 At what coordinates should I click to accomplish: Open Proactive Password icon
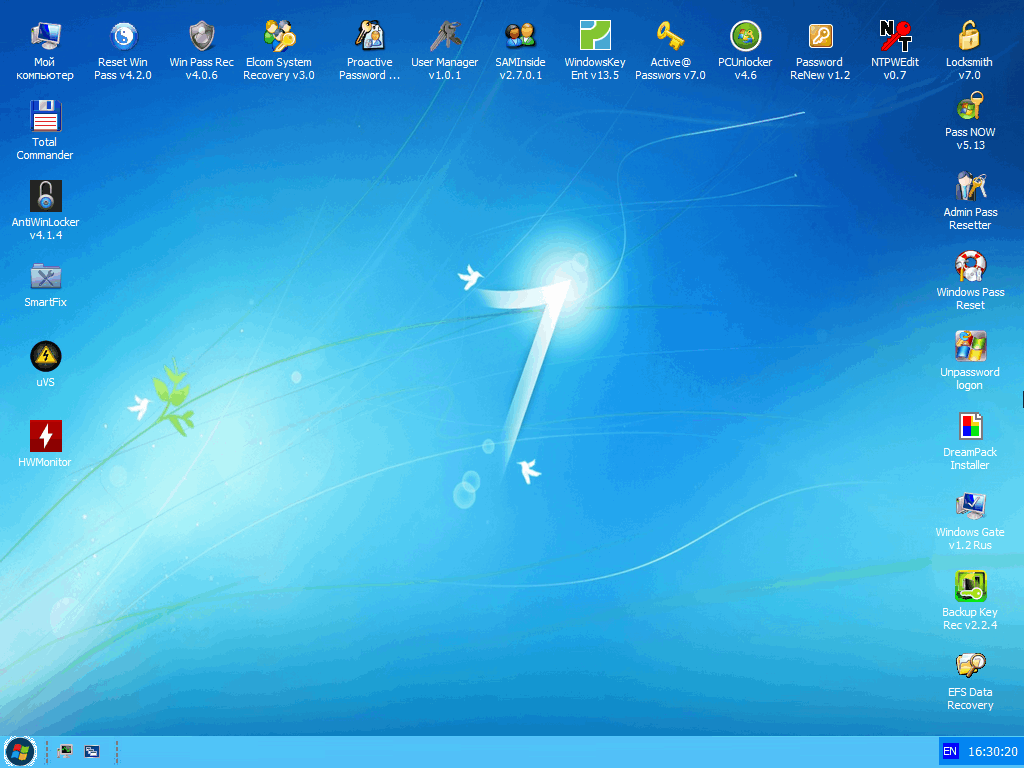coord(370,37)
